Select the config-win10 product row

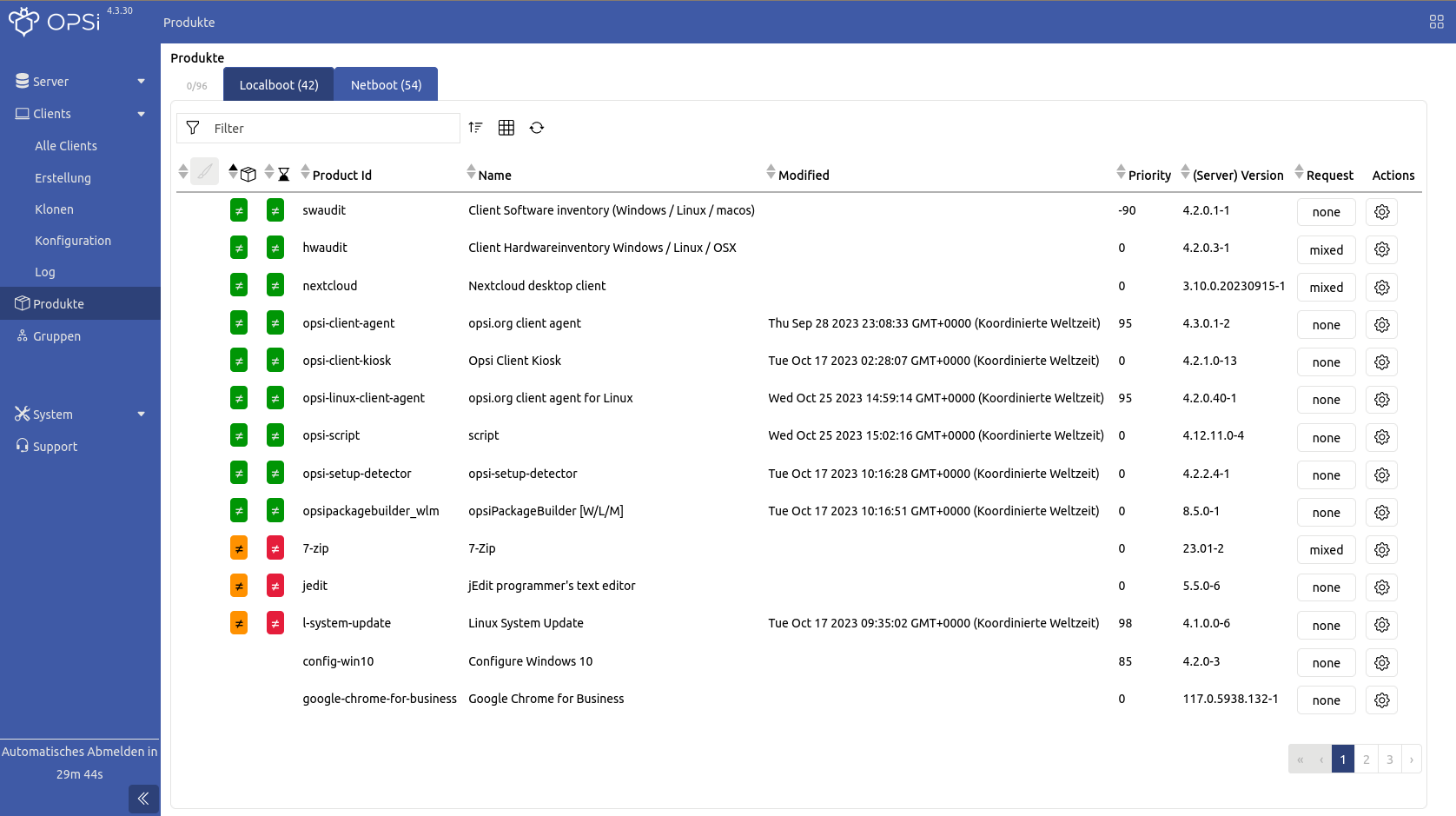click(x=798, y=661)
